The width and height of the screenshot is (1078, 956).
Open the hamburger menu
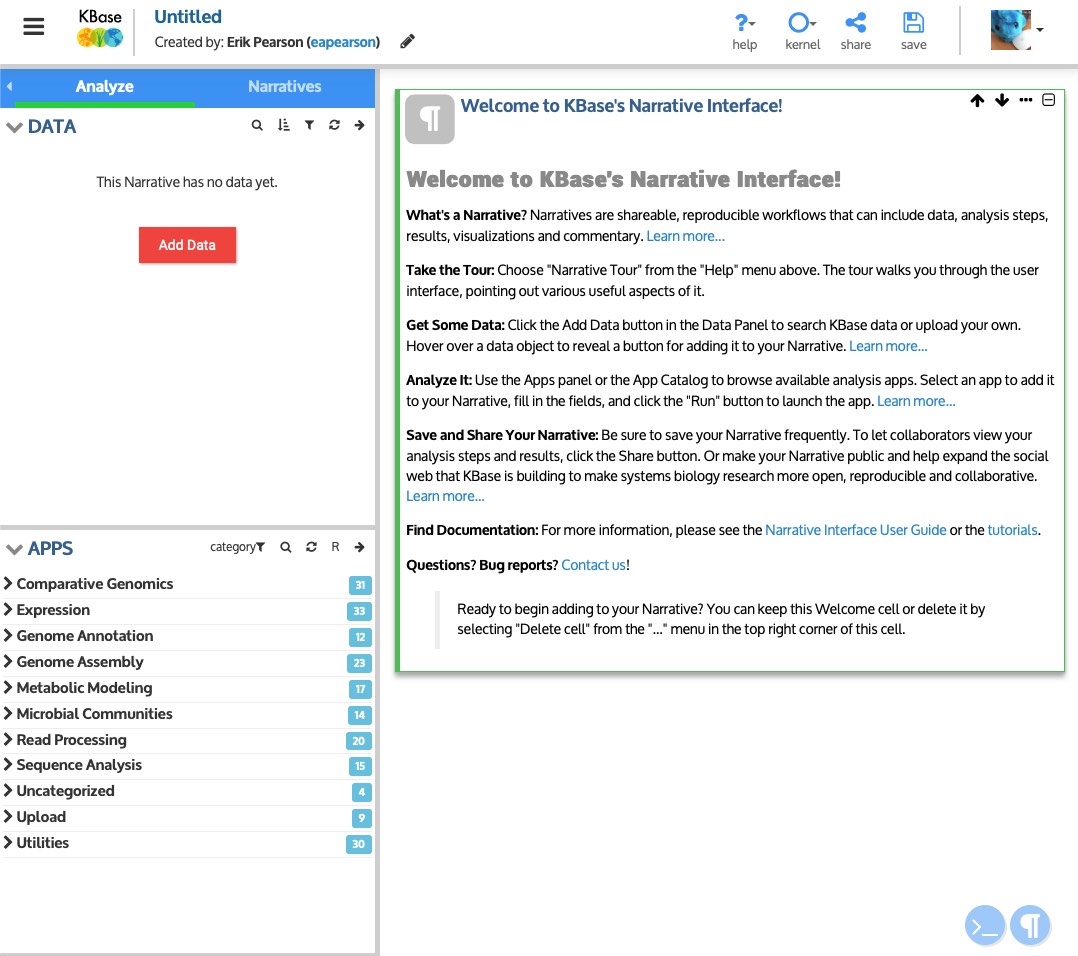pos(33,26)
